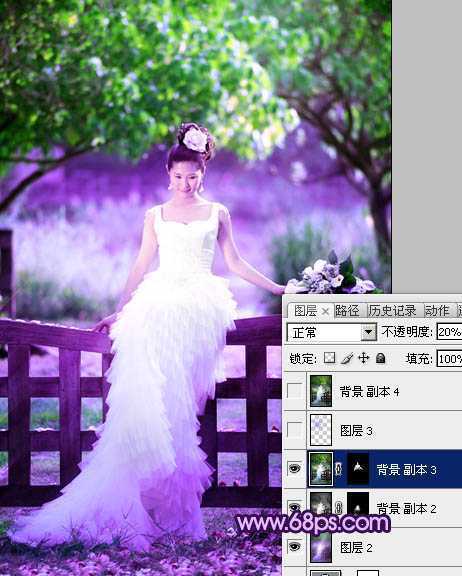Hide the 背景 副本 2 layer
Viewport: 462px width, 576px height.
(294, 507)
